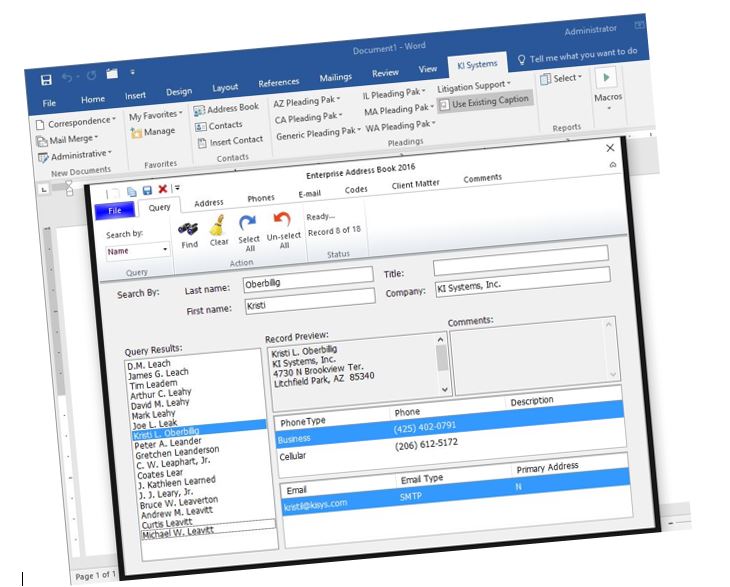Click the Select All arrow icon
The width and height of the screenshot is (730, 587).
(x=247, y=223)
